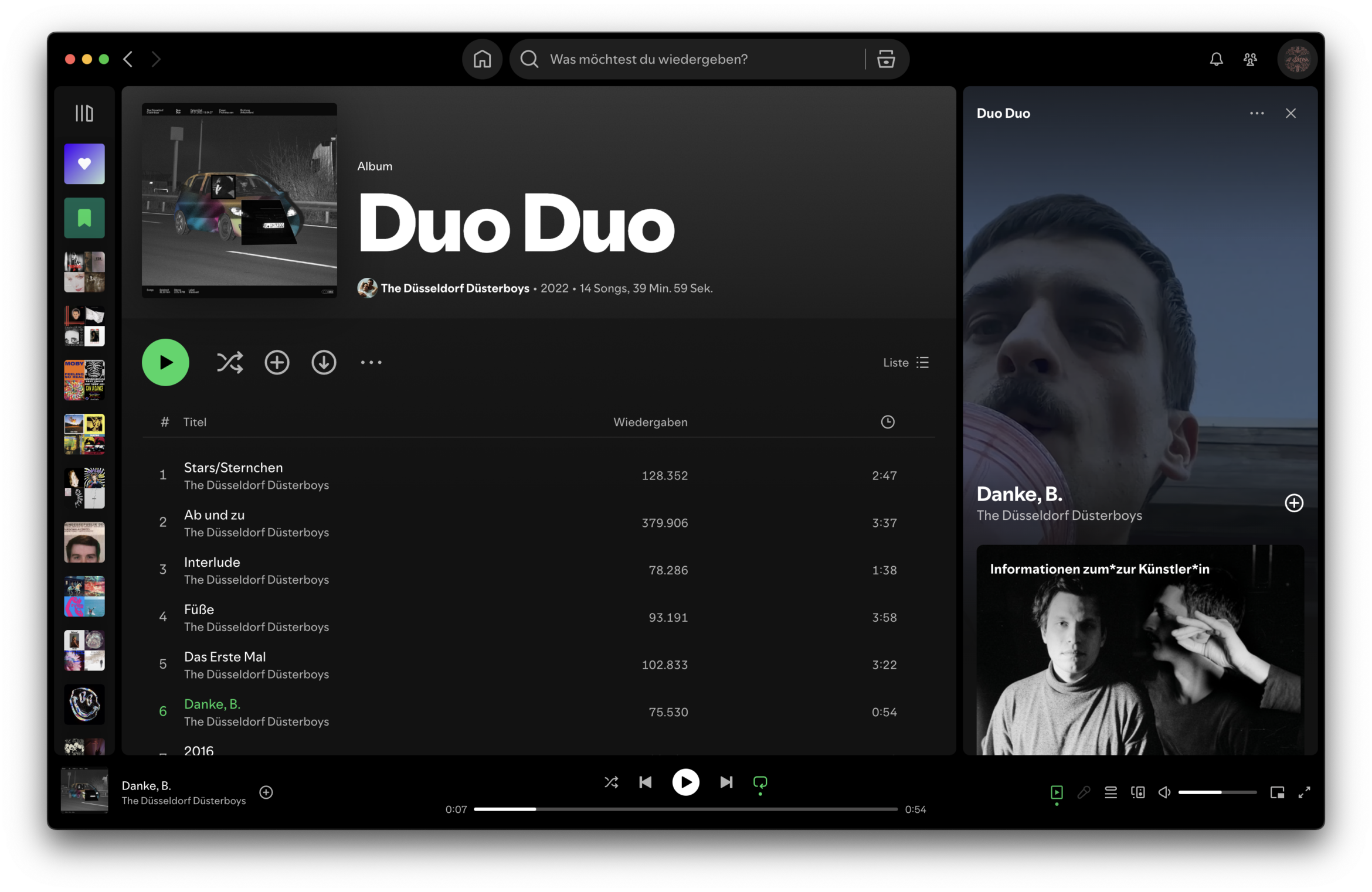
Task: Select the Ab und zu track row
Action: click(x=410, y=523)
